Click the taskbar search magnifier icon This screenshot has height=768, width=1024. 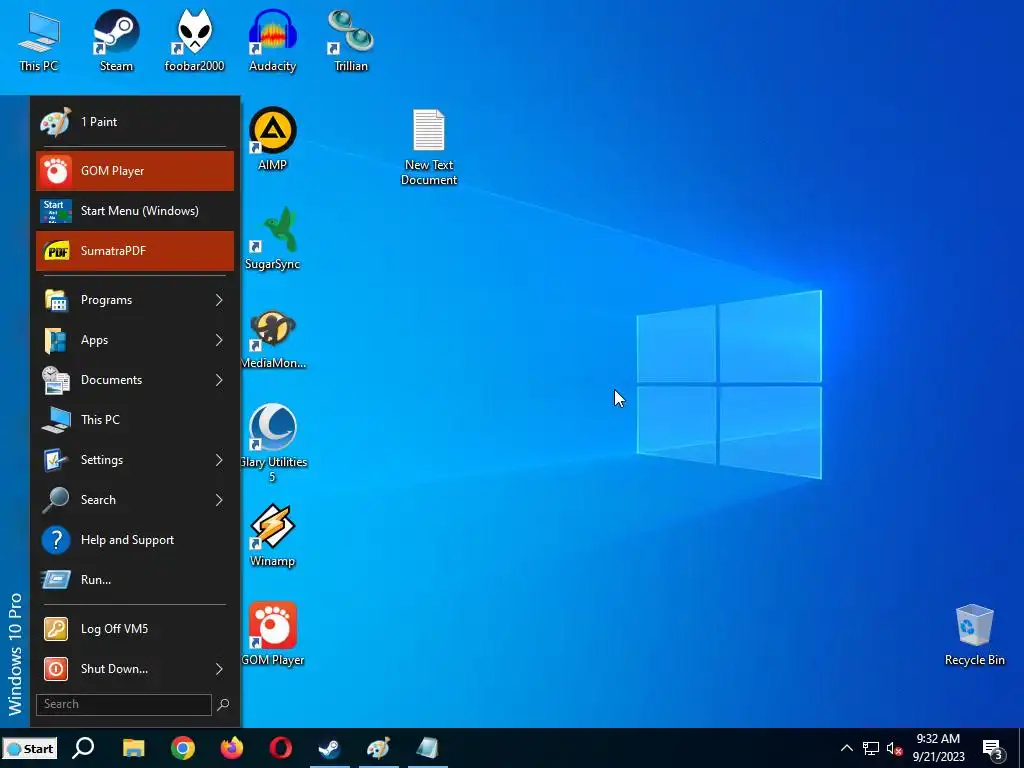pos(84,748)
